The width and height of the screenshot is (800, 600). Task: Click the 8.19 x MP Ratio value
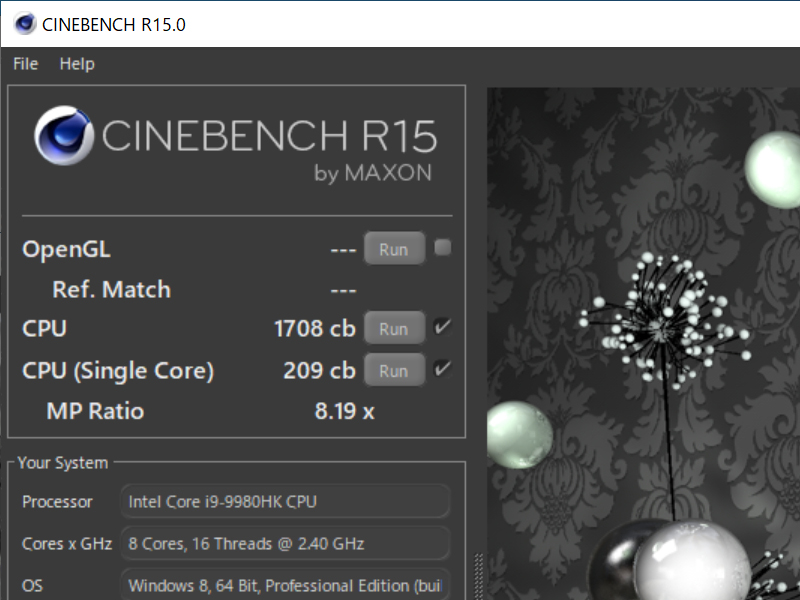(344, 411)
